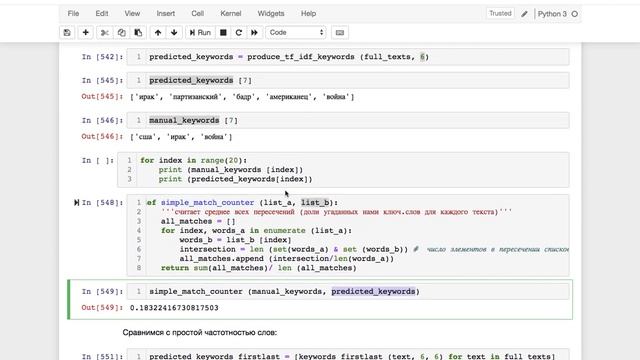This screenshot has width=640, height=360.
Task: Click into predicted_keywords [7] cell input
Action: 348,80
